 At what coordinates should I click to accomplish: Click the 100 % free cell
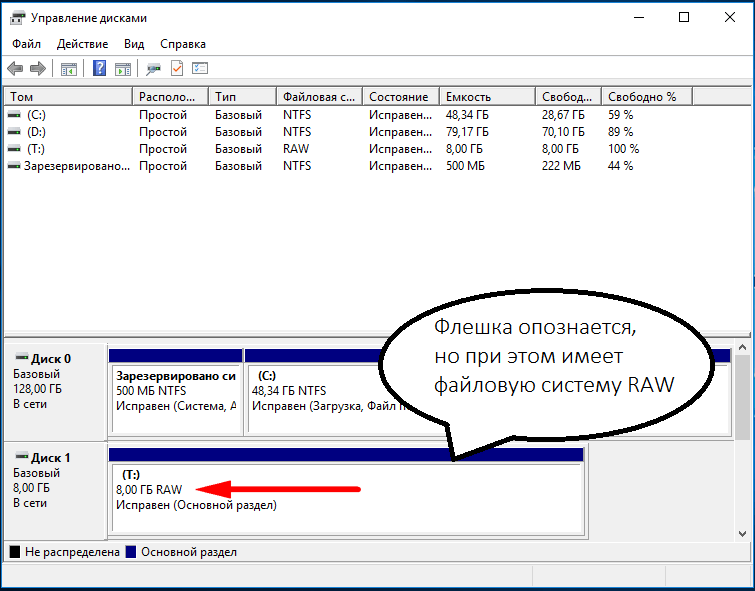coord(624,149)
